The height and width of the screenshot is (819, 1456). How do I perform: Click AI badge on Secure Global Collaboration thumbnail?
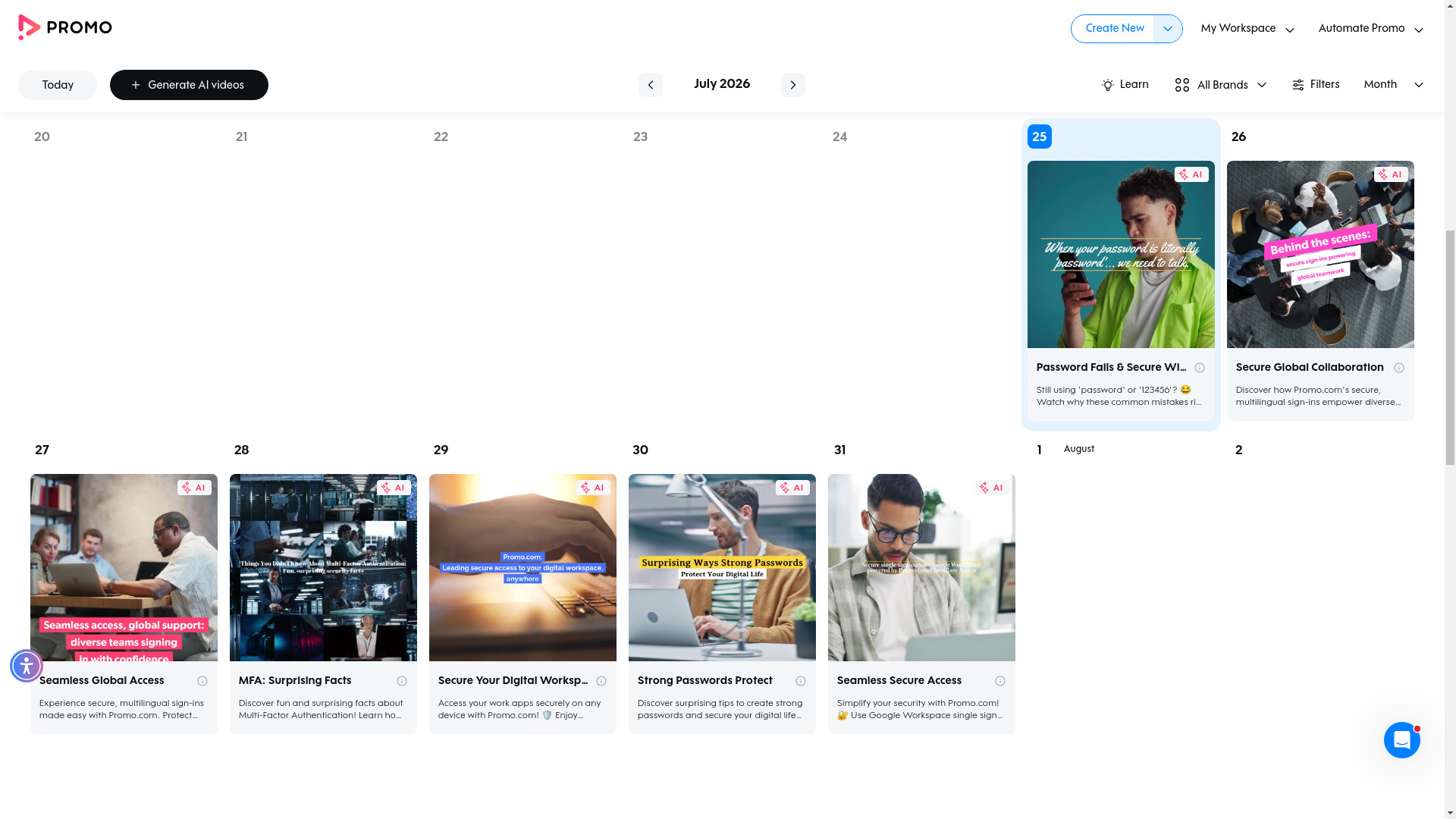(1391, 174)
